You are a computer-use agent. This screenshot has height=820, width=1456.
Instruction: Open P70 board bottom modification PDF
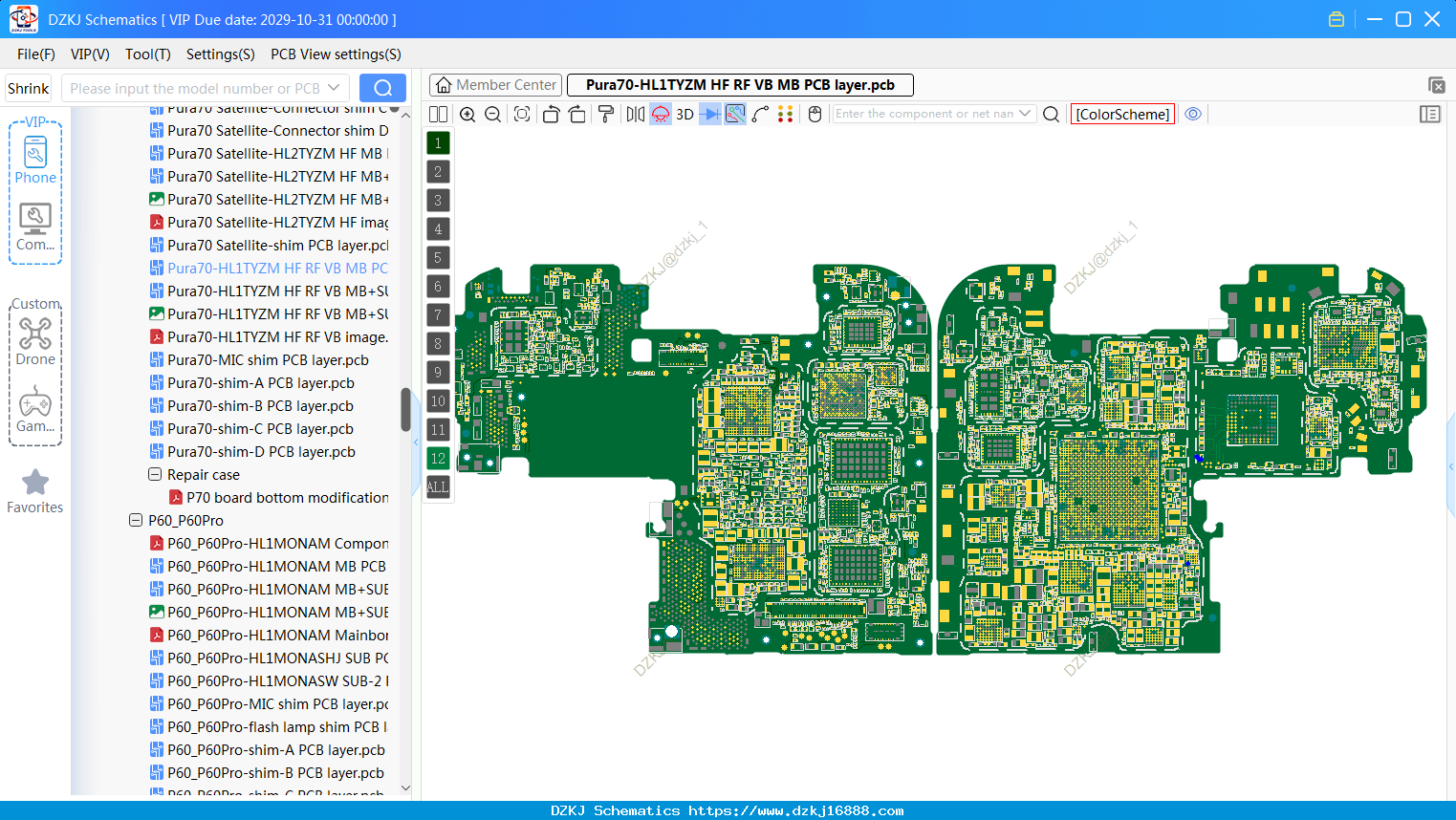[x=278, y=498]
